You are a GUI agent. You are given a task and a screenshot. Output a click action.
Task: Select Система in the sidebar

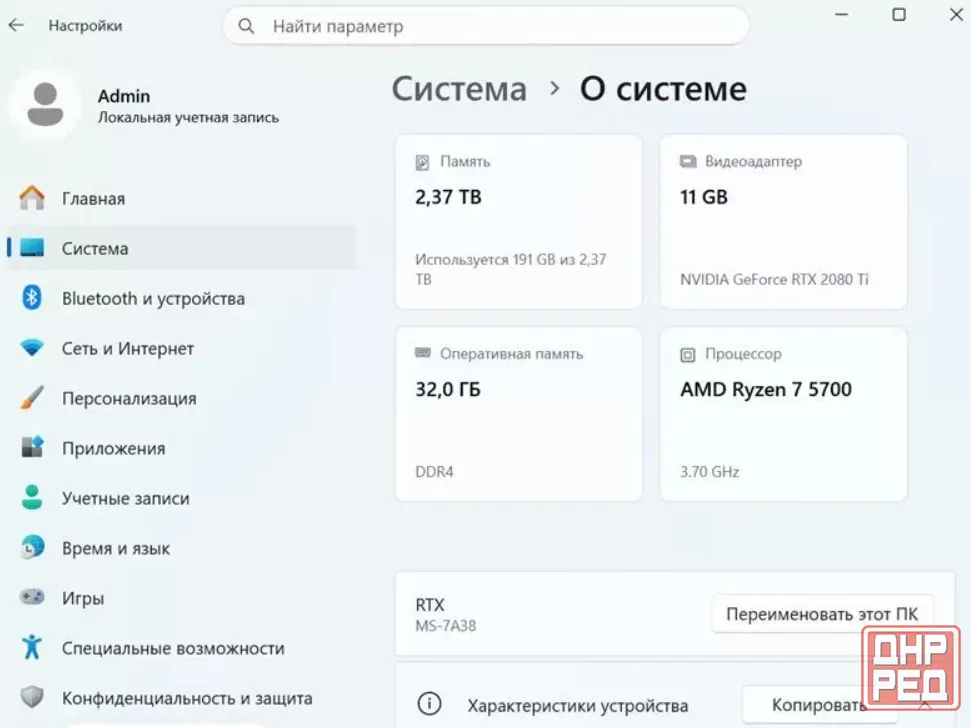pyautogui.click(x=181, y=248)
